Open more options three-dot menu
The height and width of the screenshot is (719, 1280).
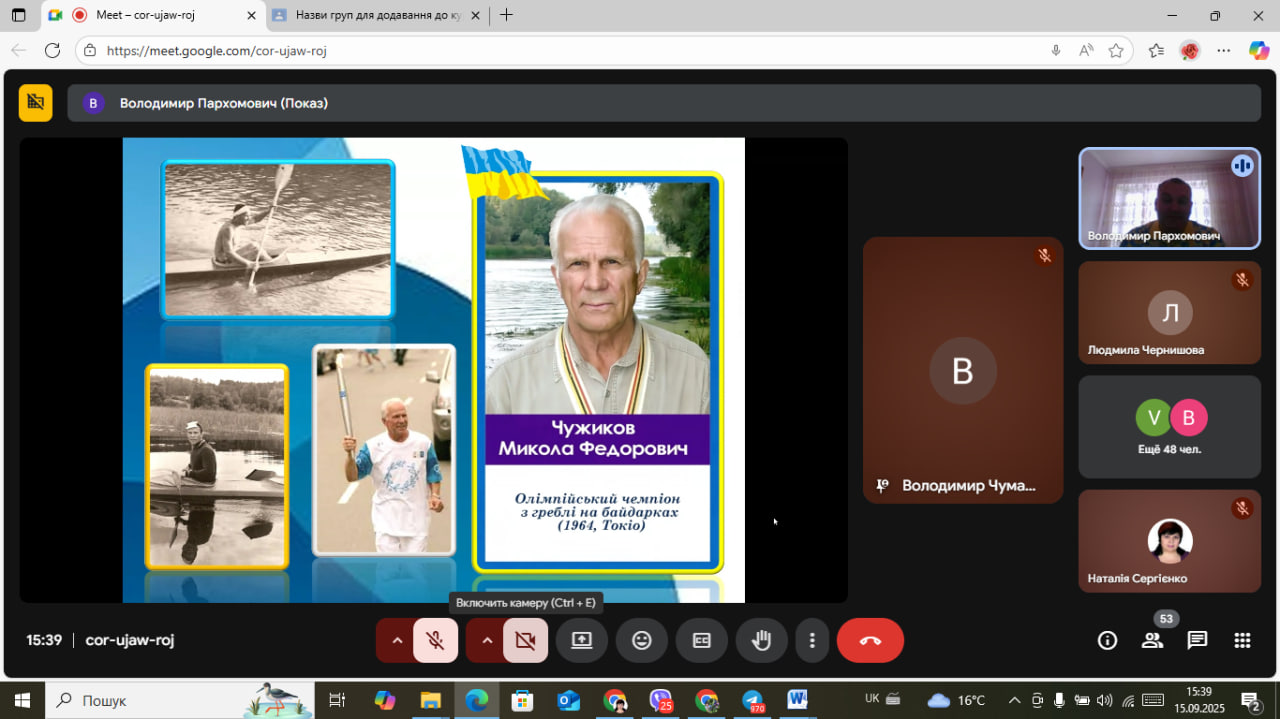[812, 641]
